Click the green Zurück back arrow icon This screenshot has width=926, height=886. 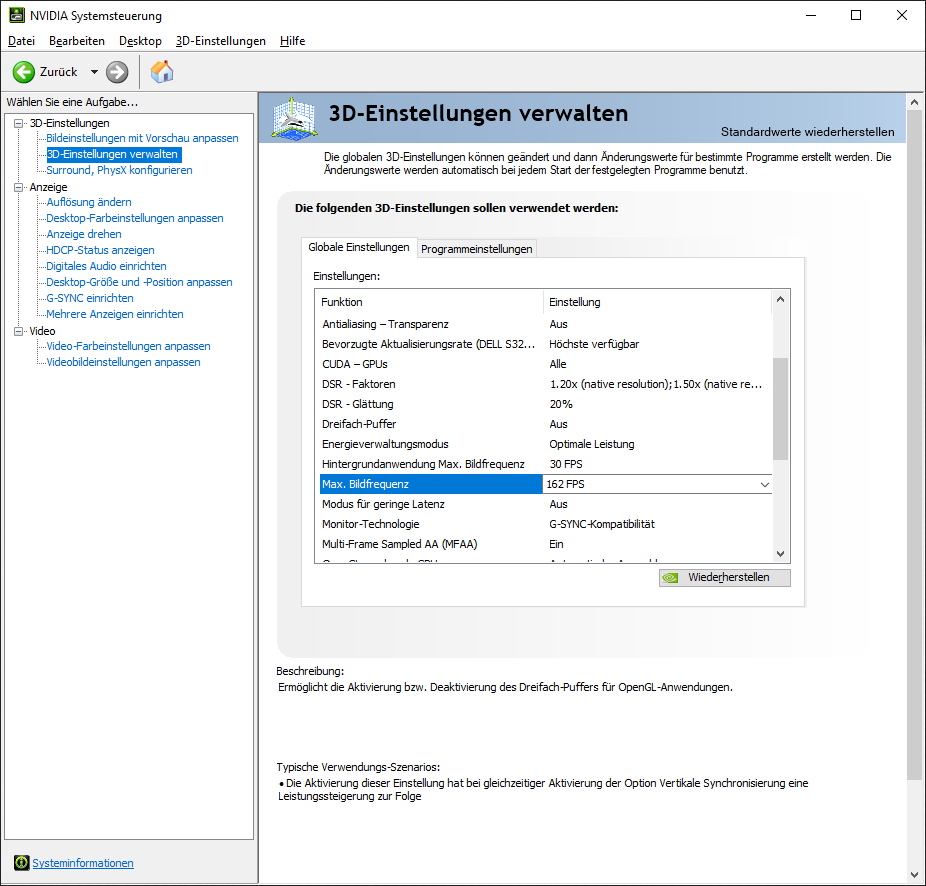(24, 72)
